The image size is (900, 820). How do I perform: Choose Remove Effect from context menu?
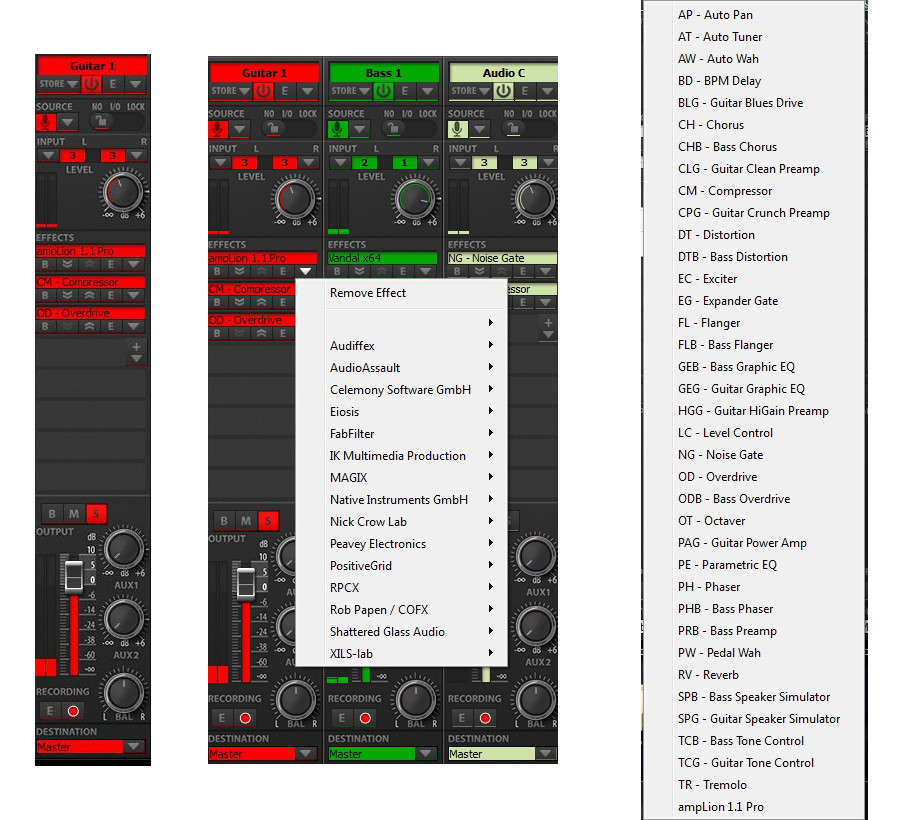[367, 293]
